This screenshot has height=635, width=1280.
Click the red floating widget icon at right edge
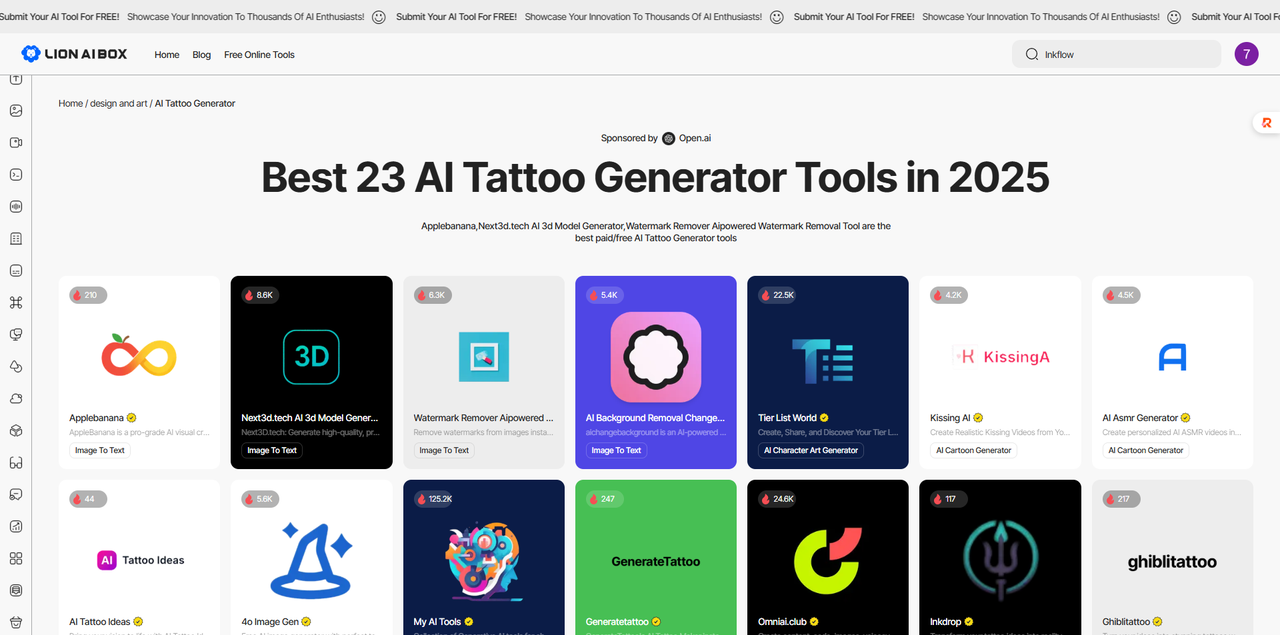tap(1266, 123)
